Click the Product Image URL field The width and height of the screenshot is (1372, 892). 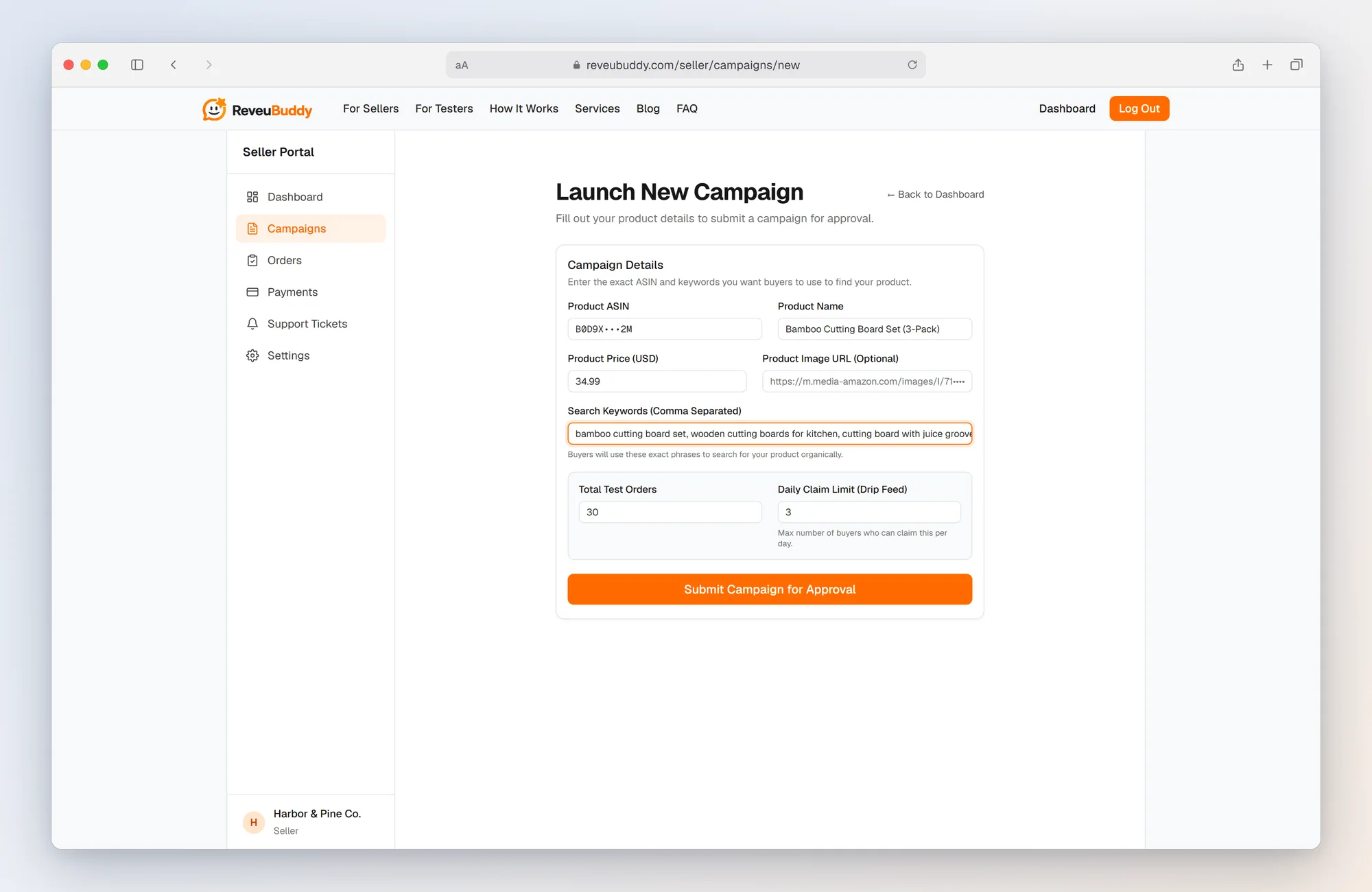pos(867,381)
